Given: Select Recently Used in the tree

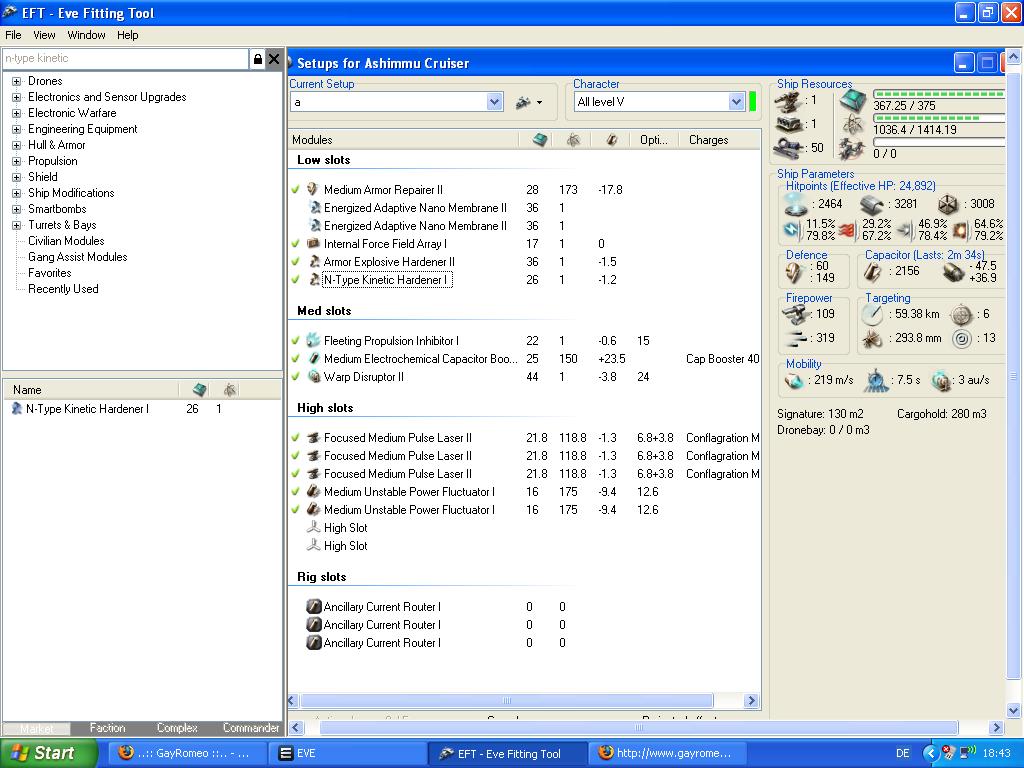Looking at the screenshot, I should tap(63, 289).
